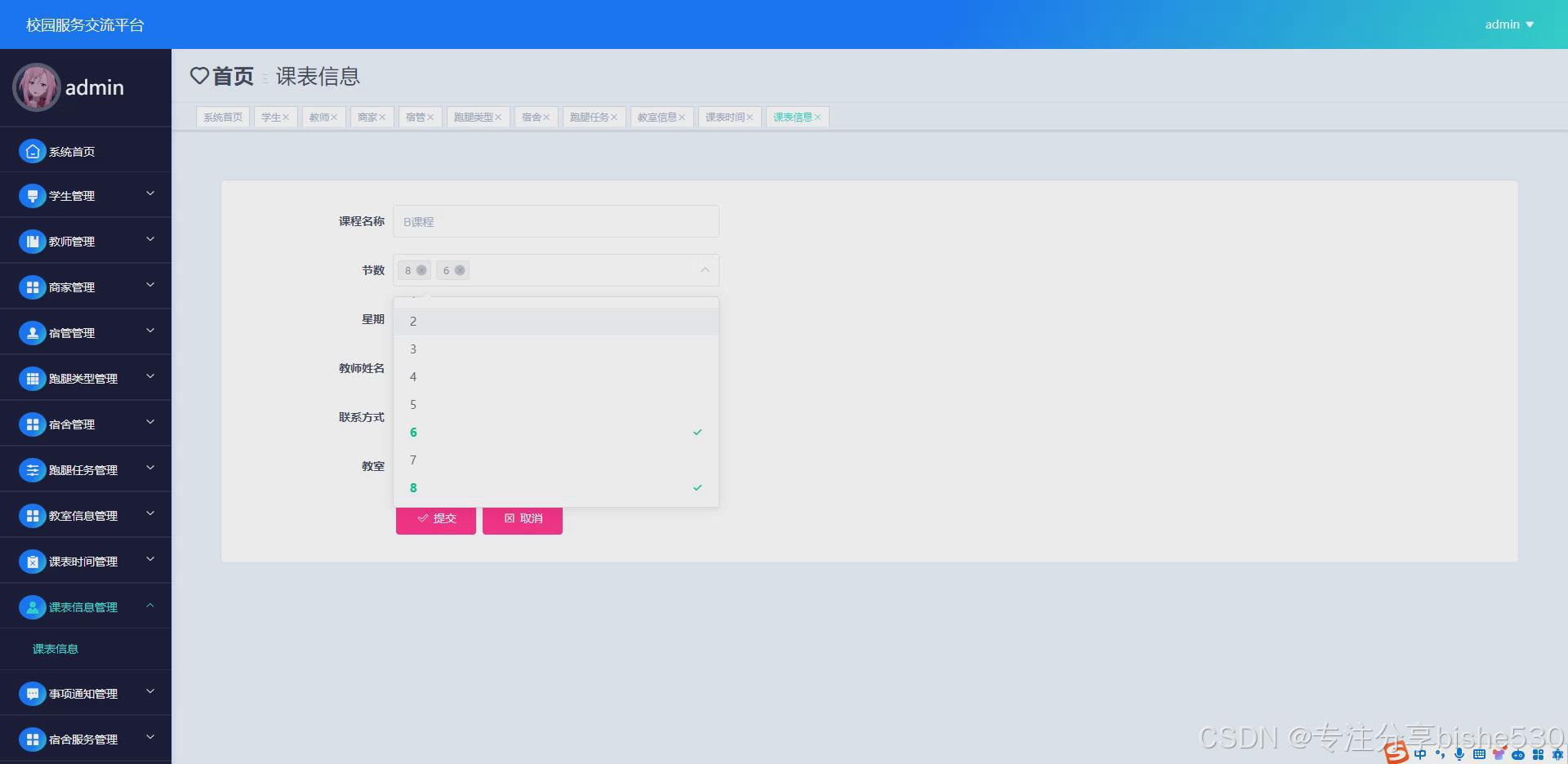Select option 3 in the 节数 dropdown
1568x764 pixels.
(x=556, y=349)
